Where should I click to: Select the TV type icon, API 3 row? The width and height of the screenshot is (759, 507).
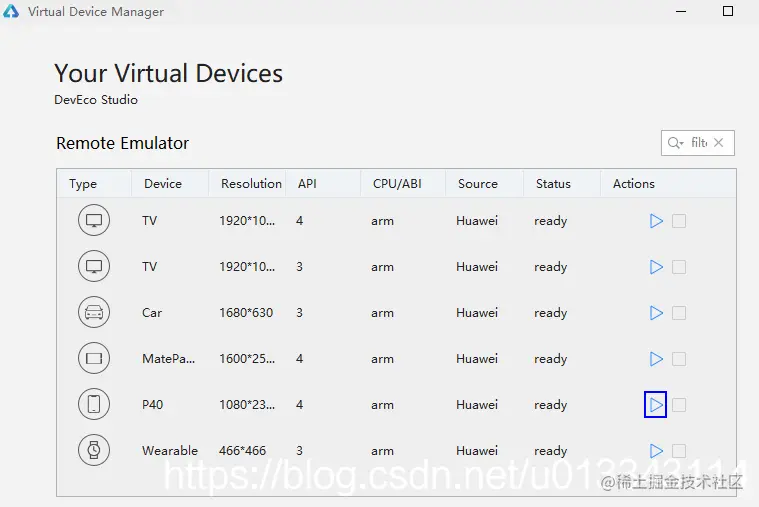pos(94,266)
